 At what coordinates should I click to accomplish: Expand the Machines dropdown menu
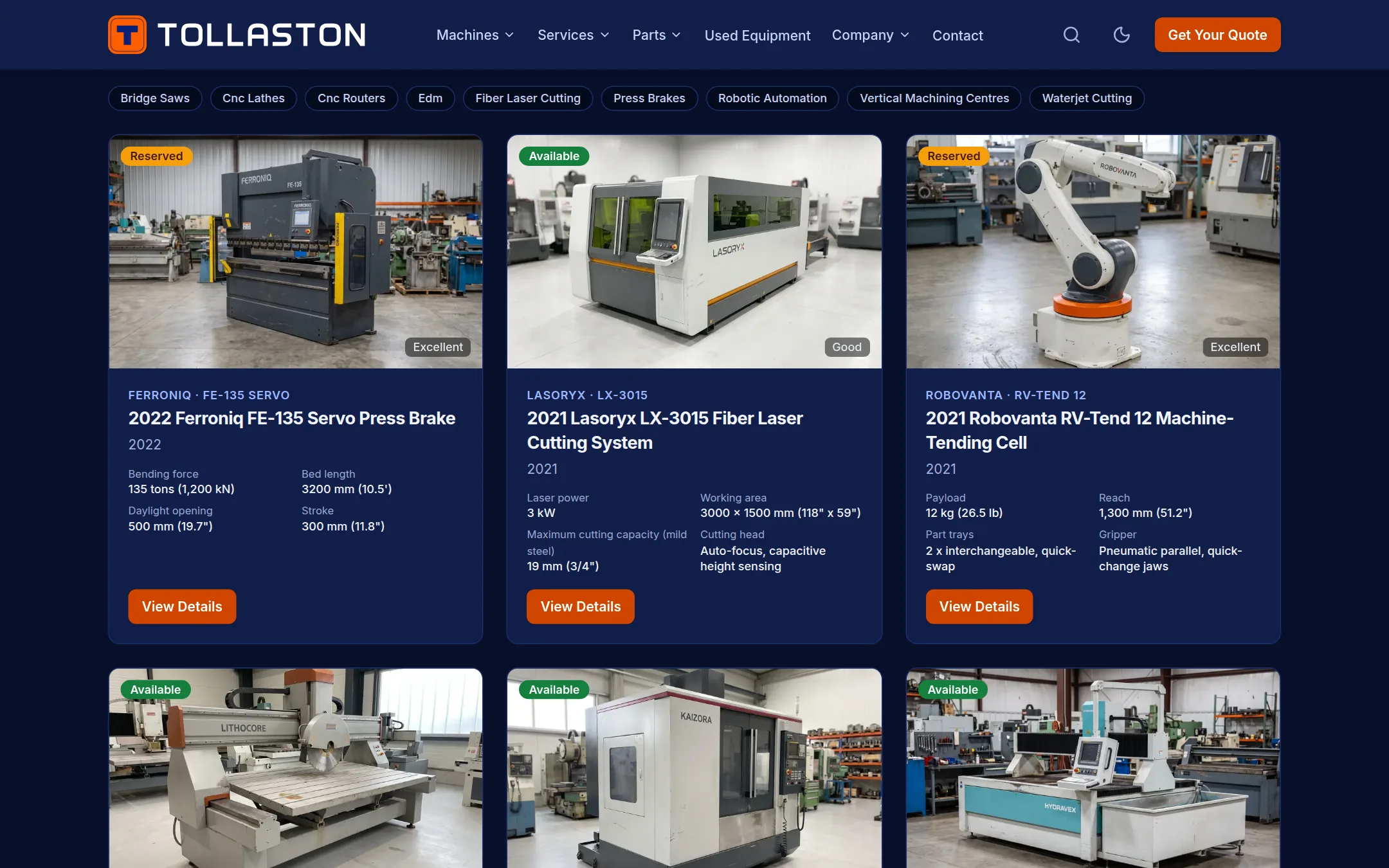tap(475, 35)
